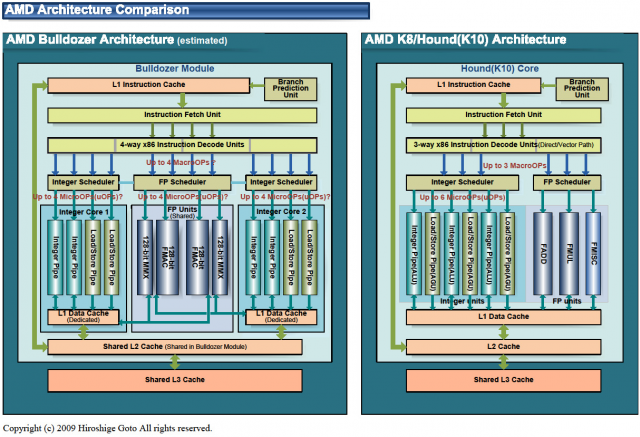Screen dimensions: 640x437
Task: Click the "Integer Core 2" label
Action: (281, 212)
